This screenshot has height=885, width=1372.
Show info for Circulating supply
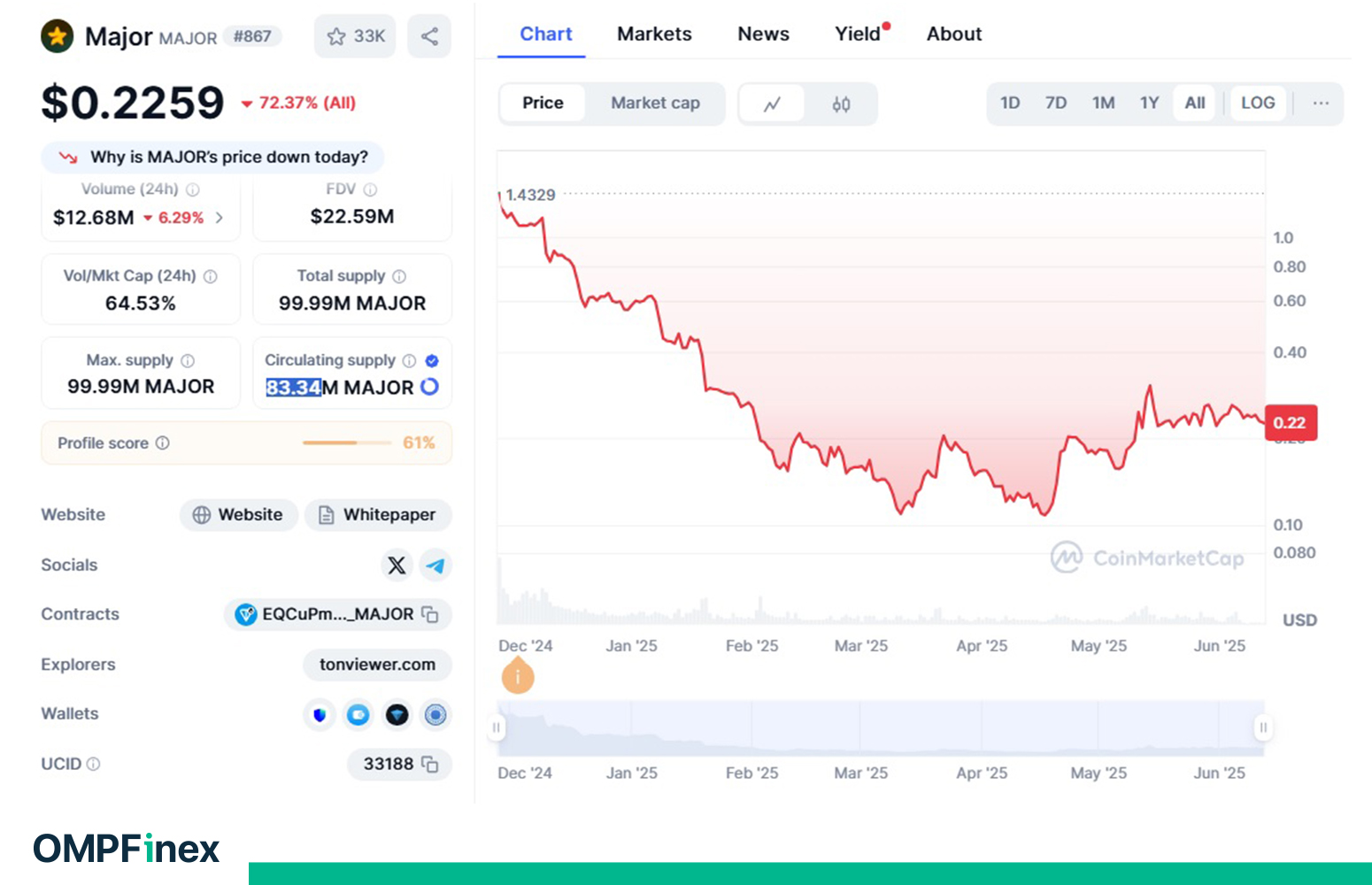(409, 360)
